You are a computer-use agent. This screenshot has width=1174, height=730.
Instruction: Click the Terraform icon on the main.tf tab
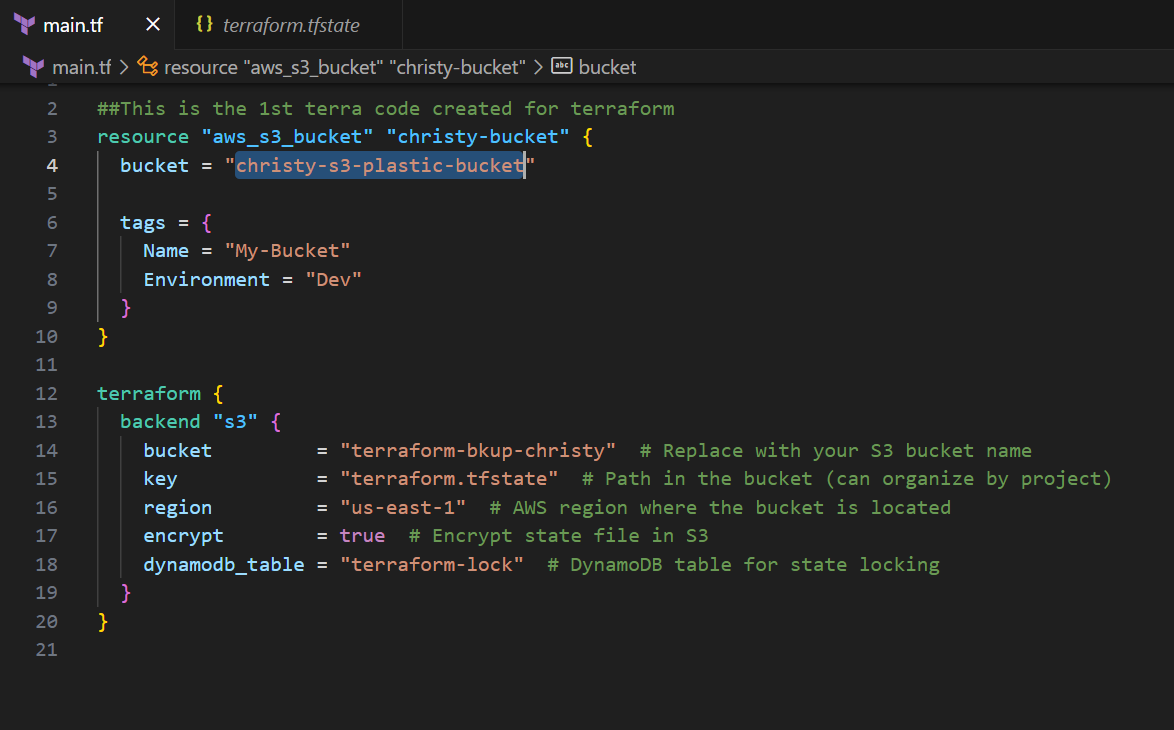24,23
